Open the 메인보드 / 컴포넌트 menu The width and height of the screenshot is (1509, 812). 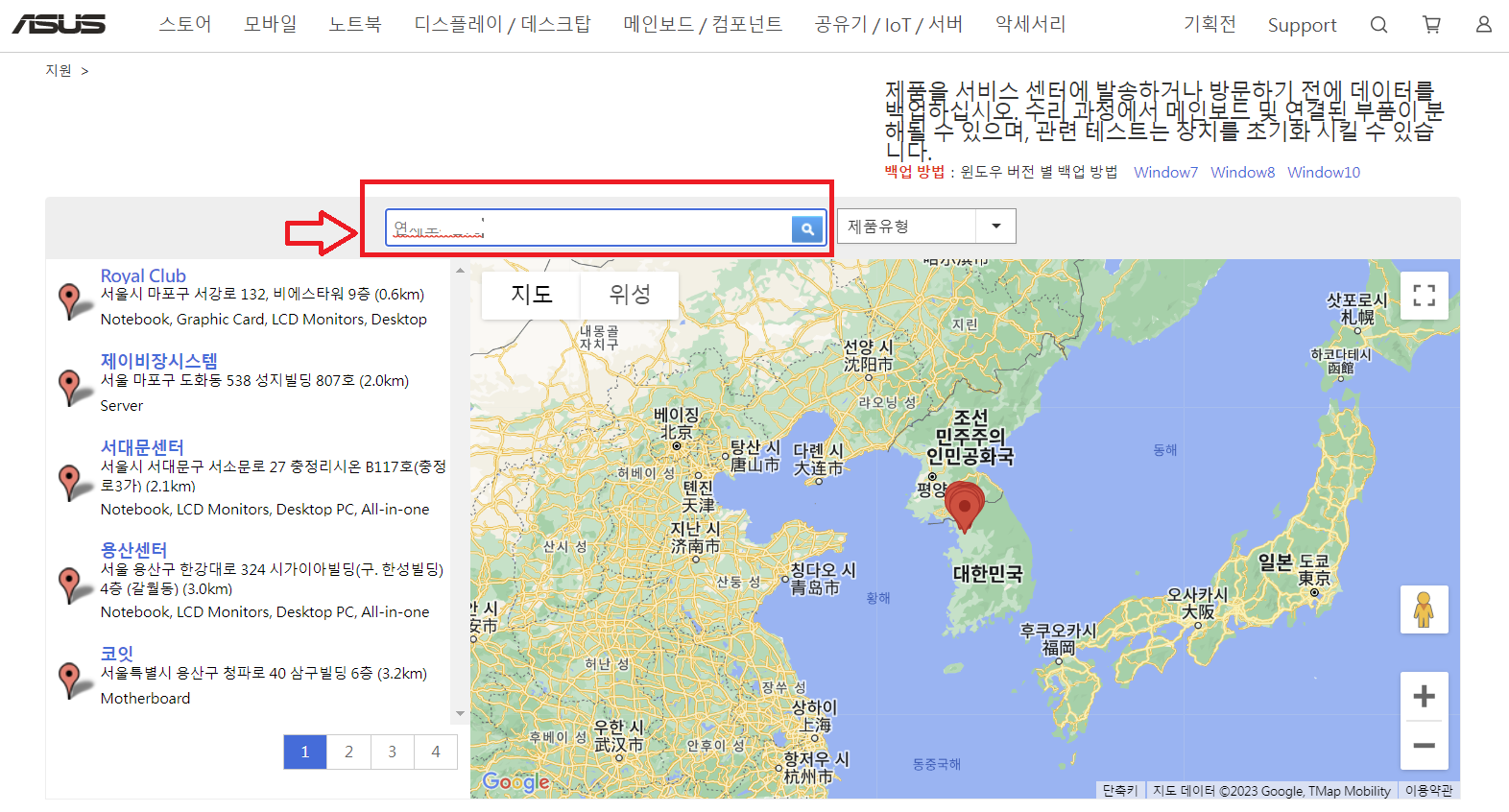[x=703, y=24]
